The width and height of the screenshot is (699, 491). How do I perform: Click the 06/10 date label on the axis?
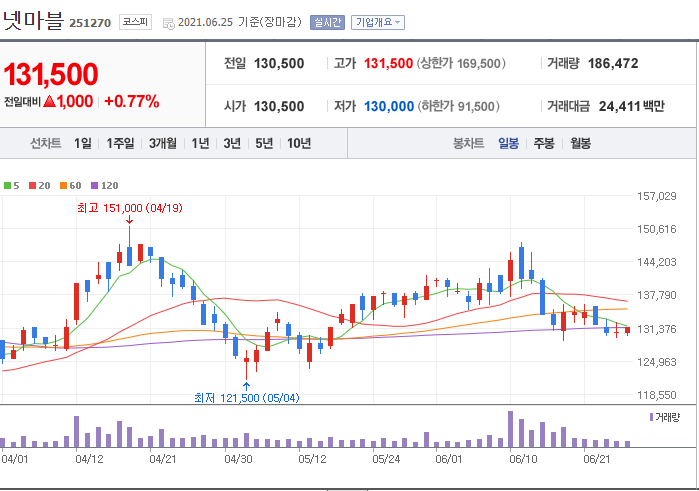point(523,459)
